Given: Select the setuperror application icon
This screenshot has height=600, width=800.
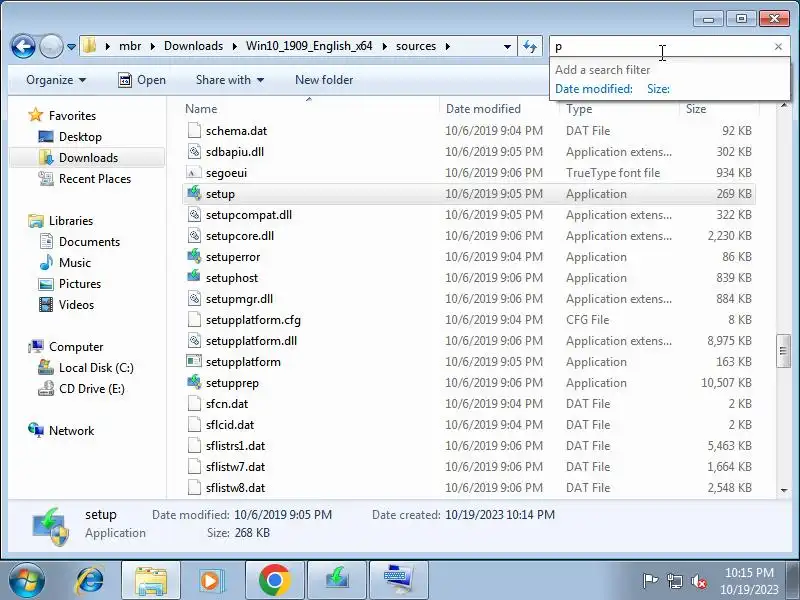Looking at the screenshot, I should (x=194, y=256).
